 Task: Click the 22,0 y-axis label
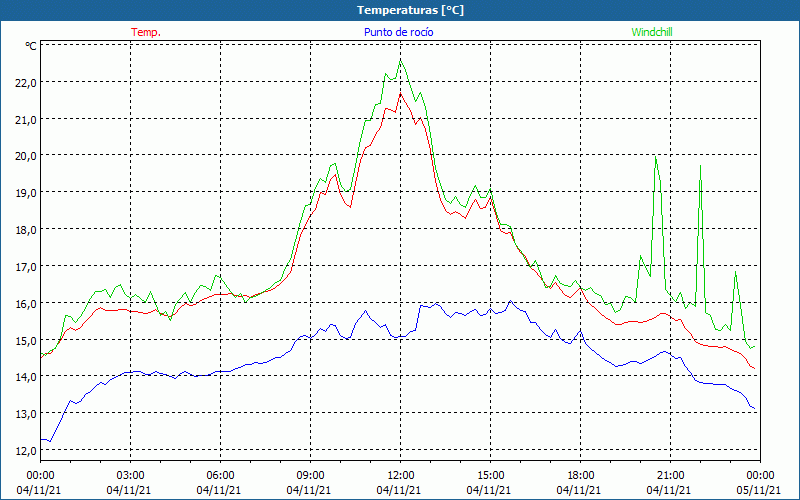point(26,83)
